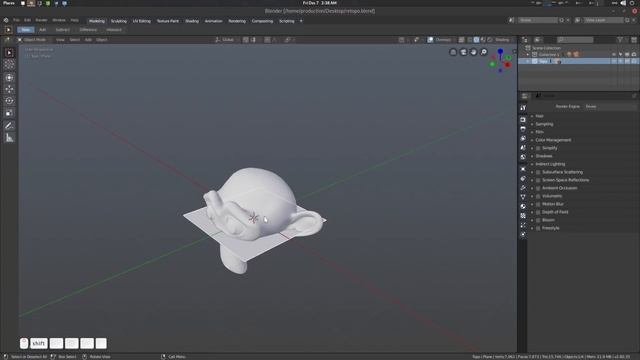This screenshot has height=360, width=640.
Task: Switch to the Texture Paint workspace tab
Action: pyautogui.click(x=168, y=21)
